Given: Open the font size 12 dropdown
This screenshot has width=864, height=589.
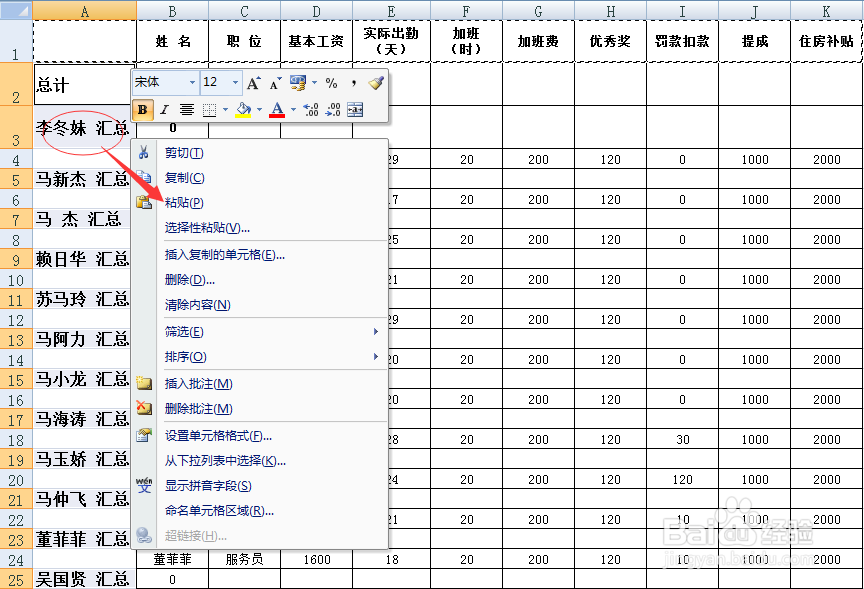Looking at the screenshot, I should click(234, 82).
